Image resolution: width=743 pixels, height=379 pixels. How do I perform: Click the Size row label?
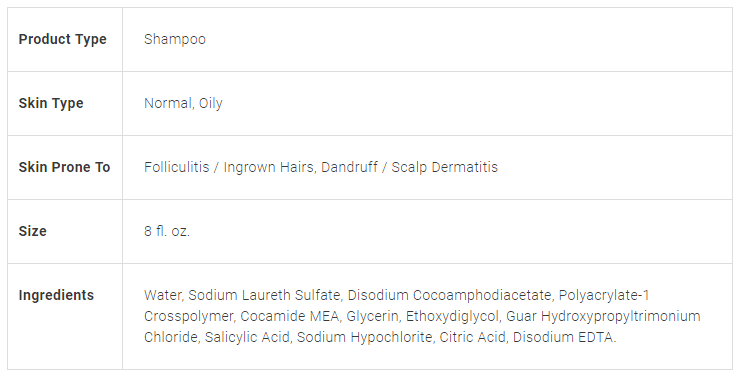[x=33, y=231]
